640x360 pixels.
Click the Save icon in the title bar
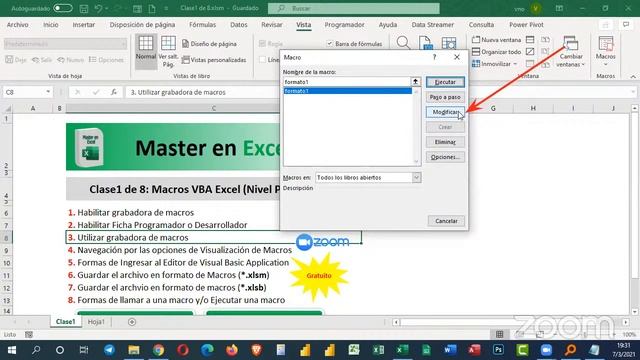pos(84,8)
